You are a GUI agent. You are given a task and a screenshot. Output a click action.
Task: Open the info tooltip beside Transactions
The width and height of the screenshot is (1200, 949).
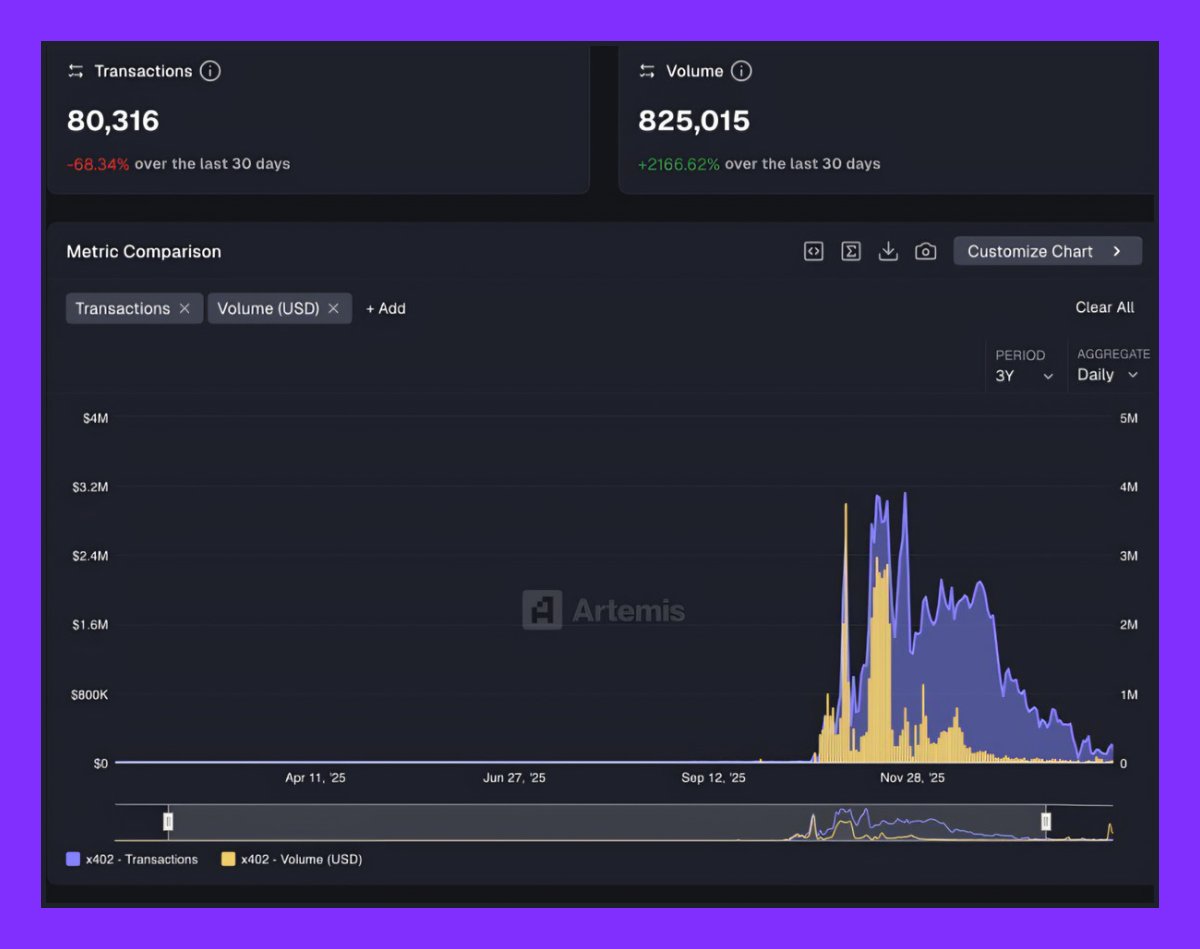tap(210, 70)
